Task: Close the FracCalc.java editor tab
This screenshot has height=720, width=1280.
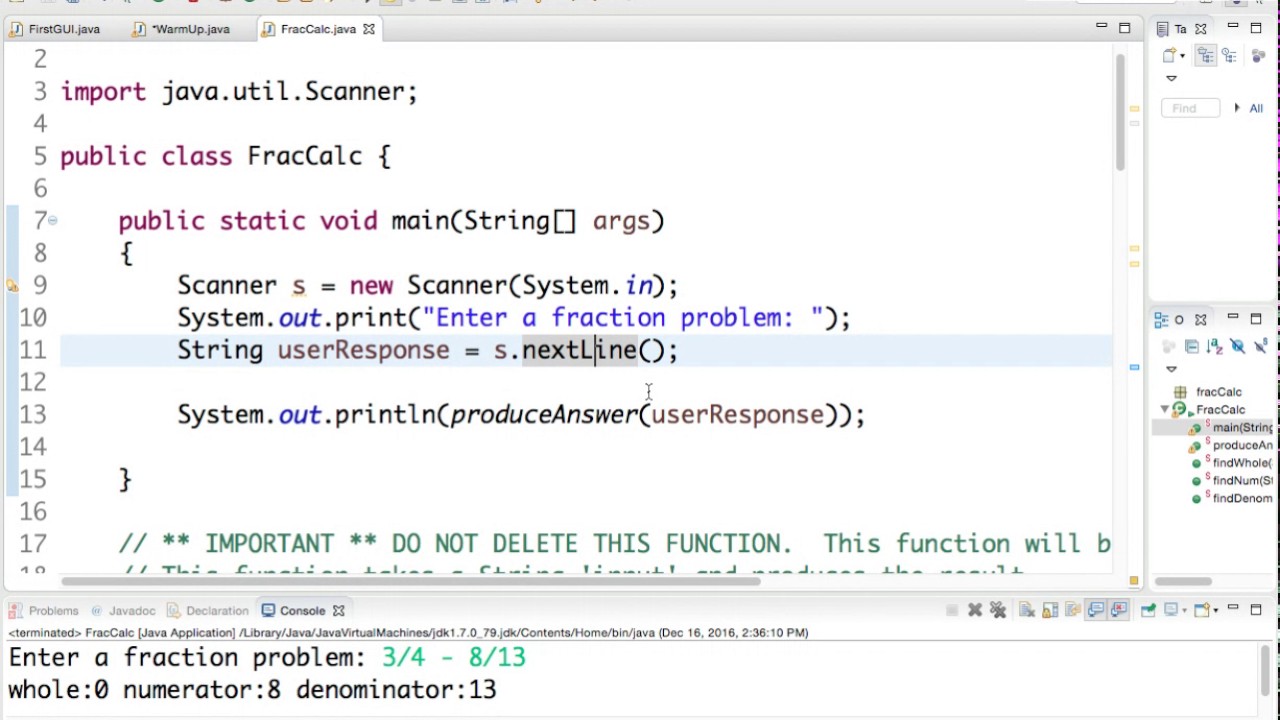Action: pyautogui.click(x=369, y=29)
